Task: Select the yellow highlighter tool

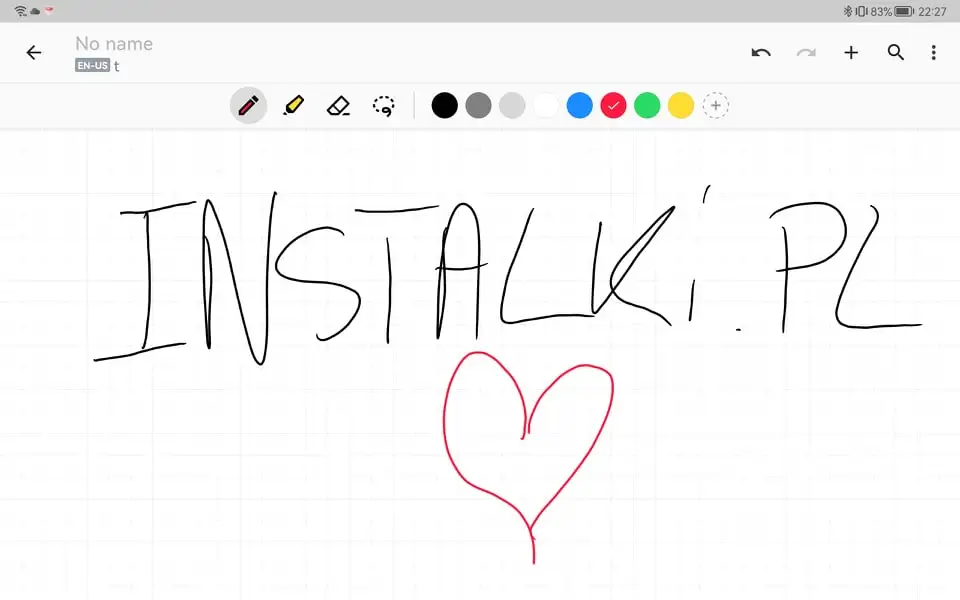Action: pyautogui.click(x=293, y=105)
